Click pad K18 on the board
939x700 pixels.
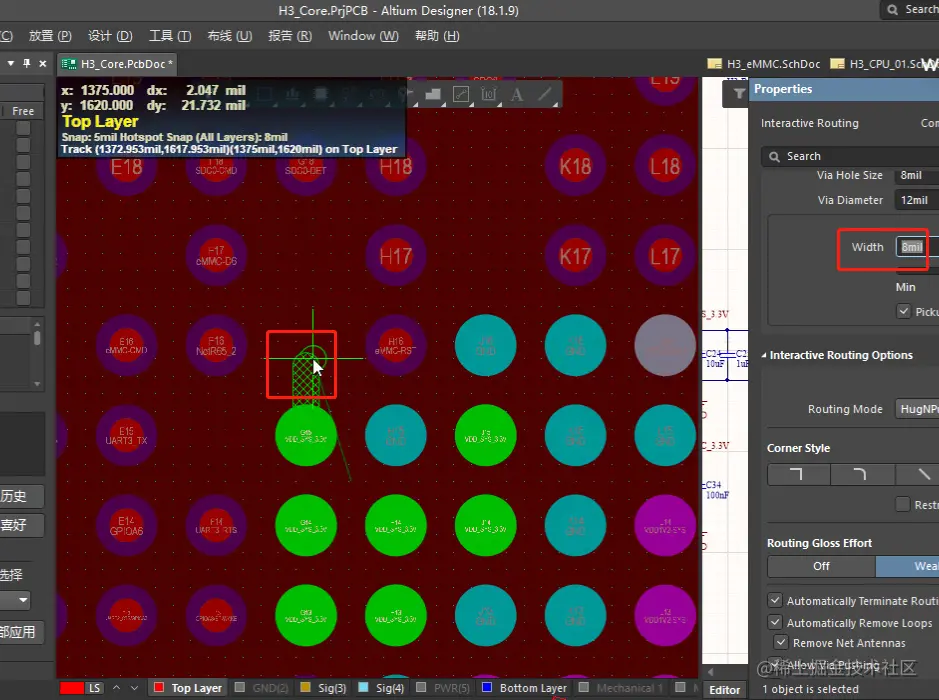tap(575, 166)
